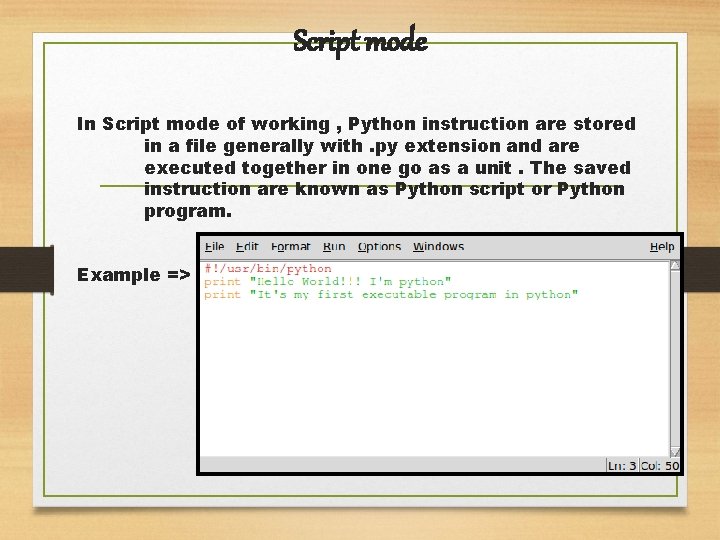The height and width of the screenshot is (540, 720).
Task: Click the Col: 50 status bar indicator
Action: pos(659,466)
